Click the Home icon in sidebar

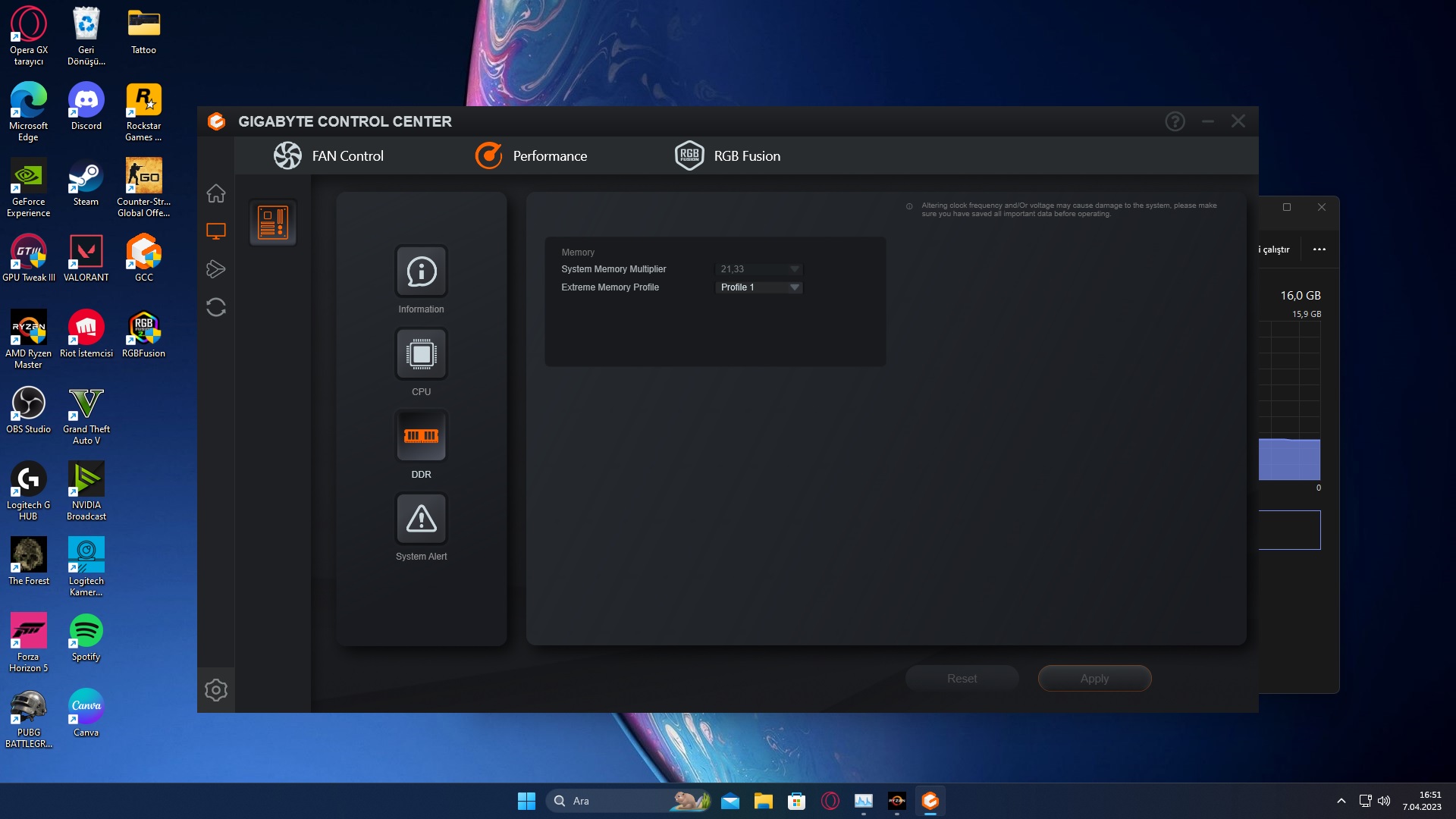[216, 193]
